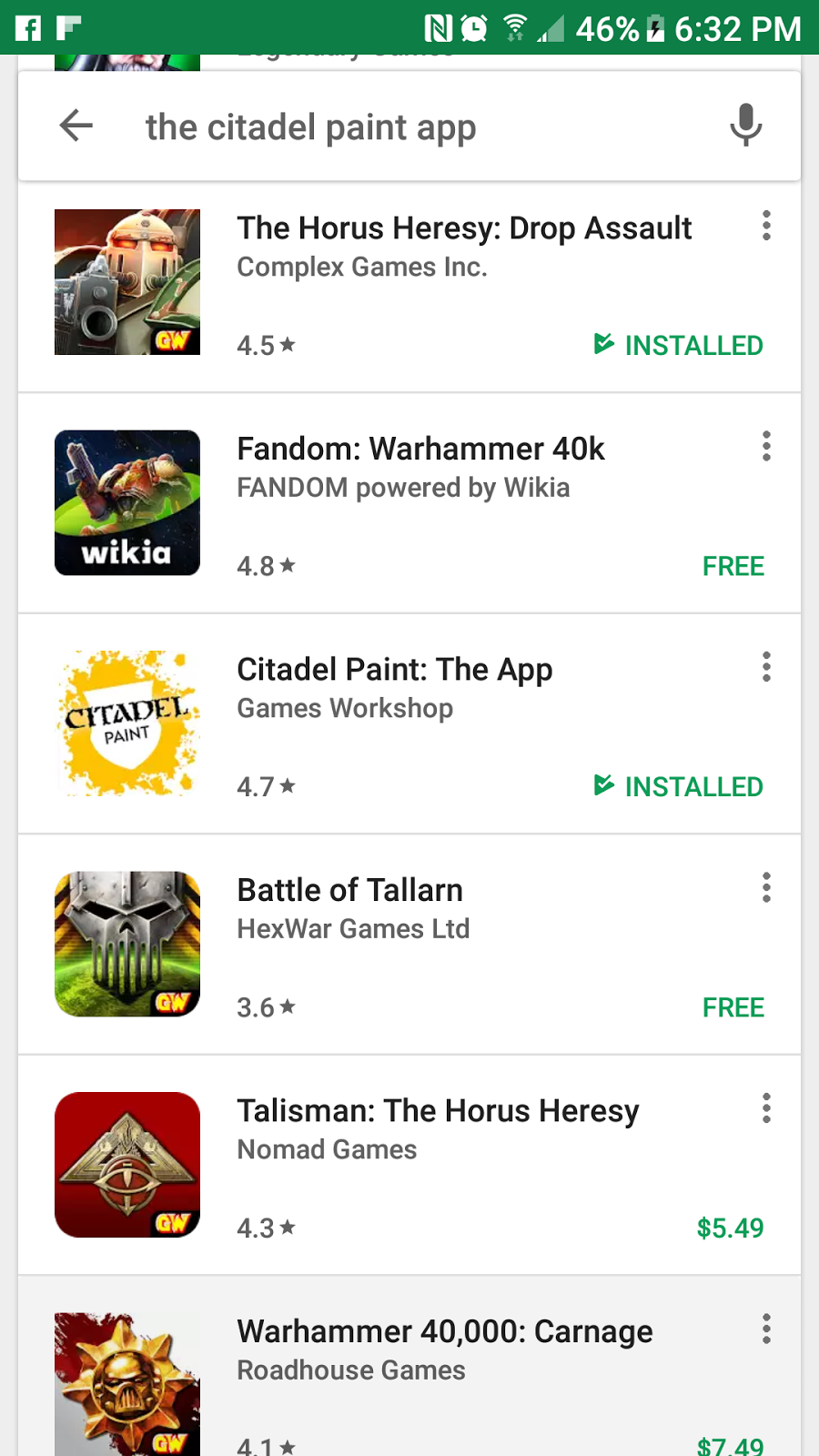The width and height of the screenshot is (819, 1456).
Task: Open overflow menu for Horus Heresy: Drop Assault
Action: 766,226
